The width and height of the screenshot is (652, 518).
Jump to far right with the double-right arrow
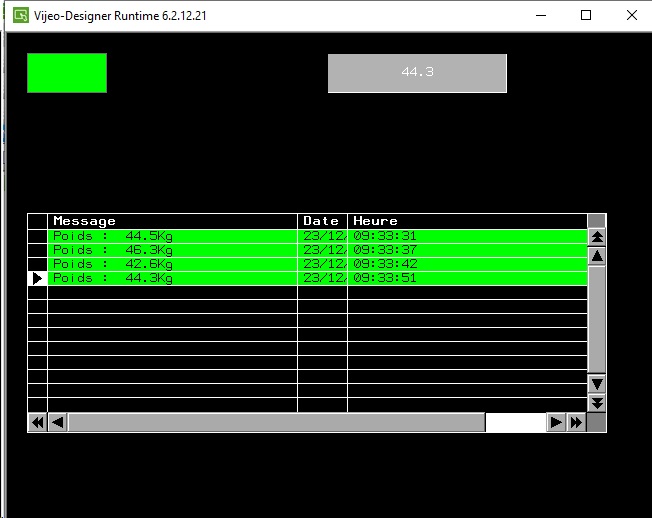click(x=576, y=423)
